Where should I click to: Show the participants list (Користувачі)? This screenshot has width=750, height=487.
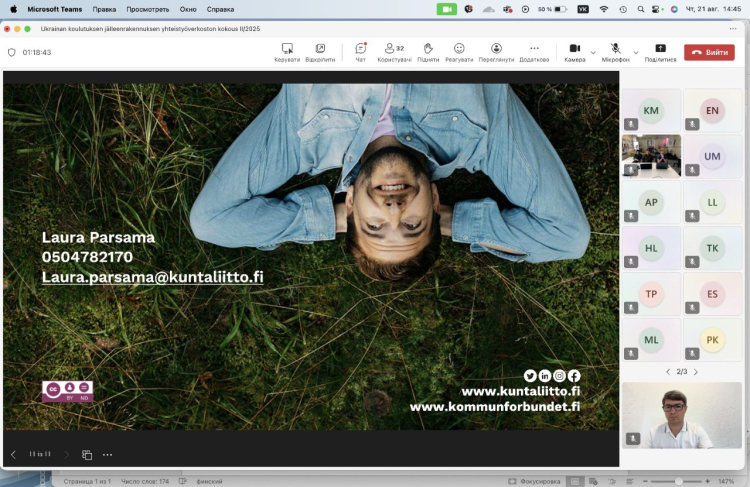coord(390,49)
